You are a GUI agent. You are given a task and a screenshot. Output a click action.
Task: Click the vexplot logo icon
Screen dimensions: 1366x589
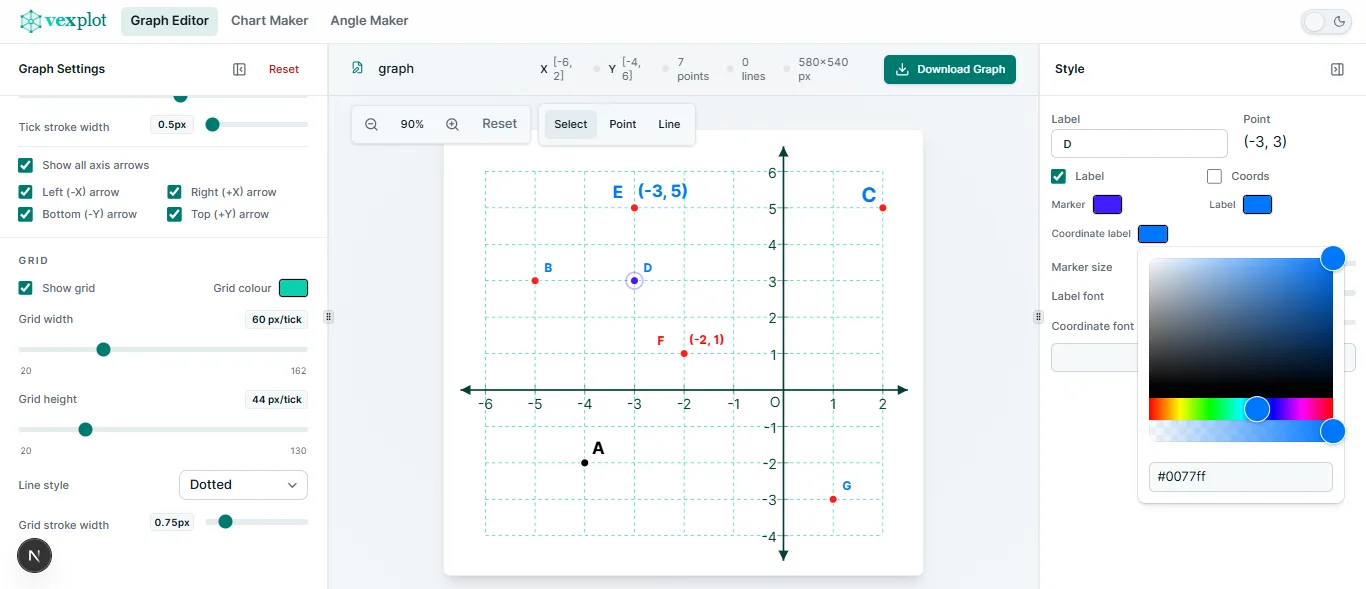pos(32,21)
